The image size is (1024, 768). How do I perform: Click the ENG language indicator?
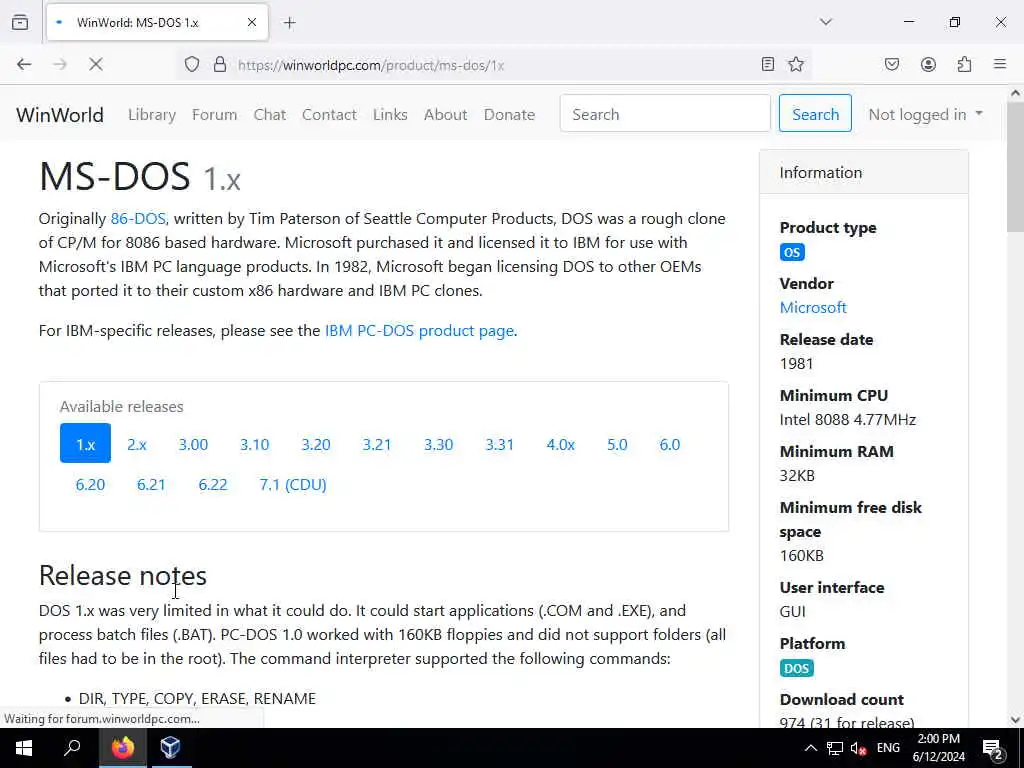888,748
